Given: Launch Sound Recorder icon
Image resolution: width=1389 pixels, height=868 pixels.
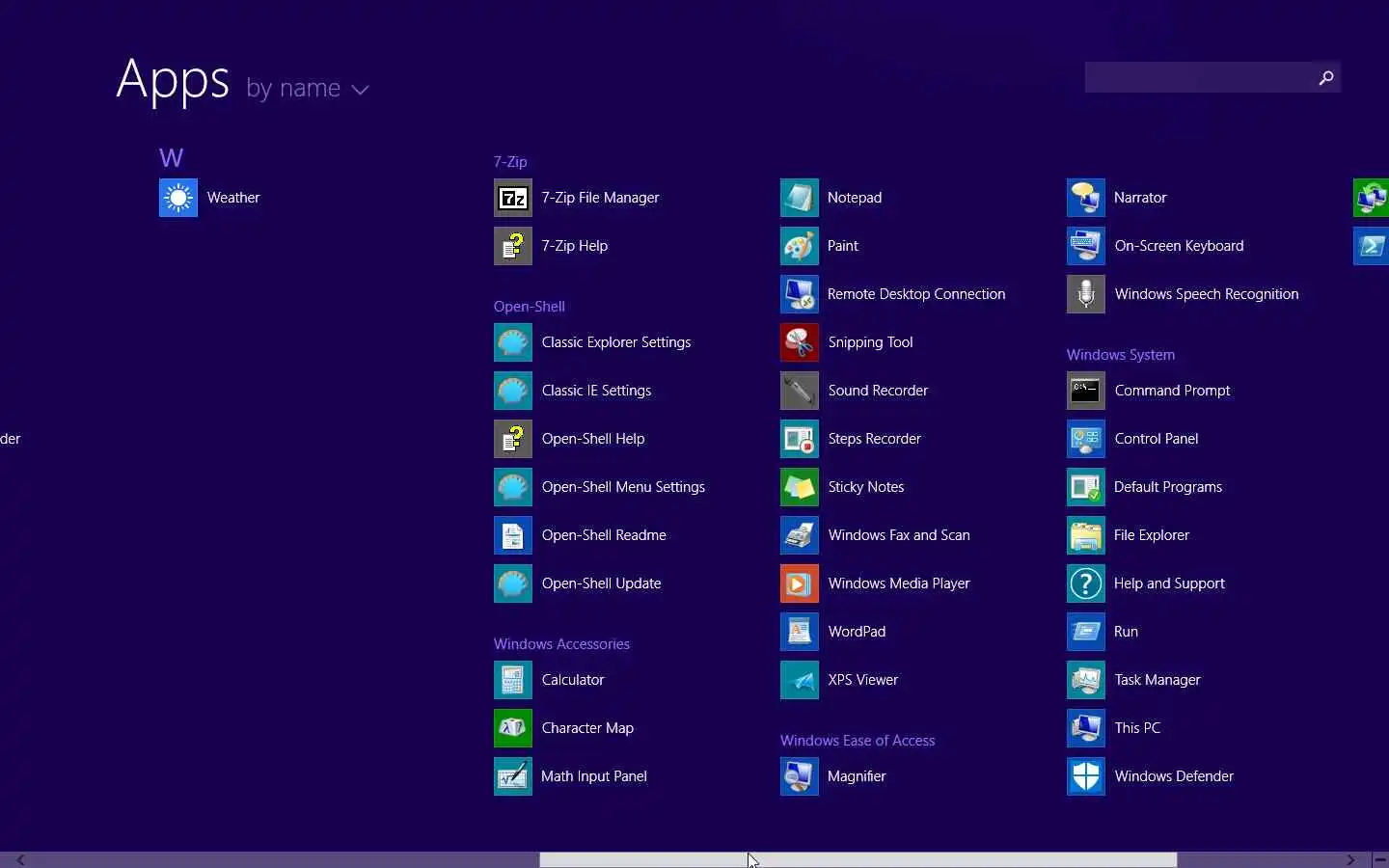Looking at the screenshot, I should [x=800, y=391].
